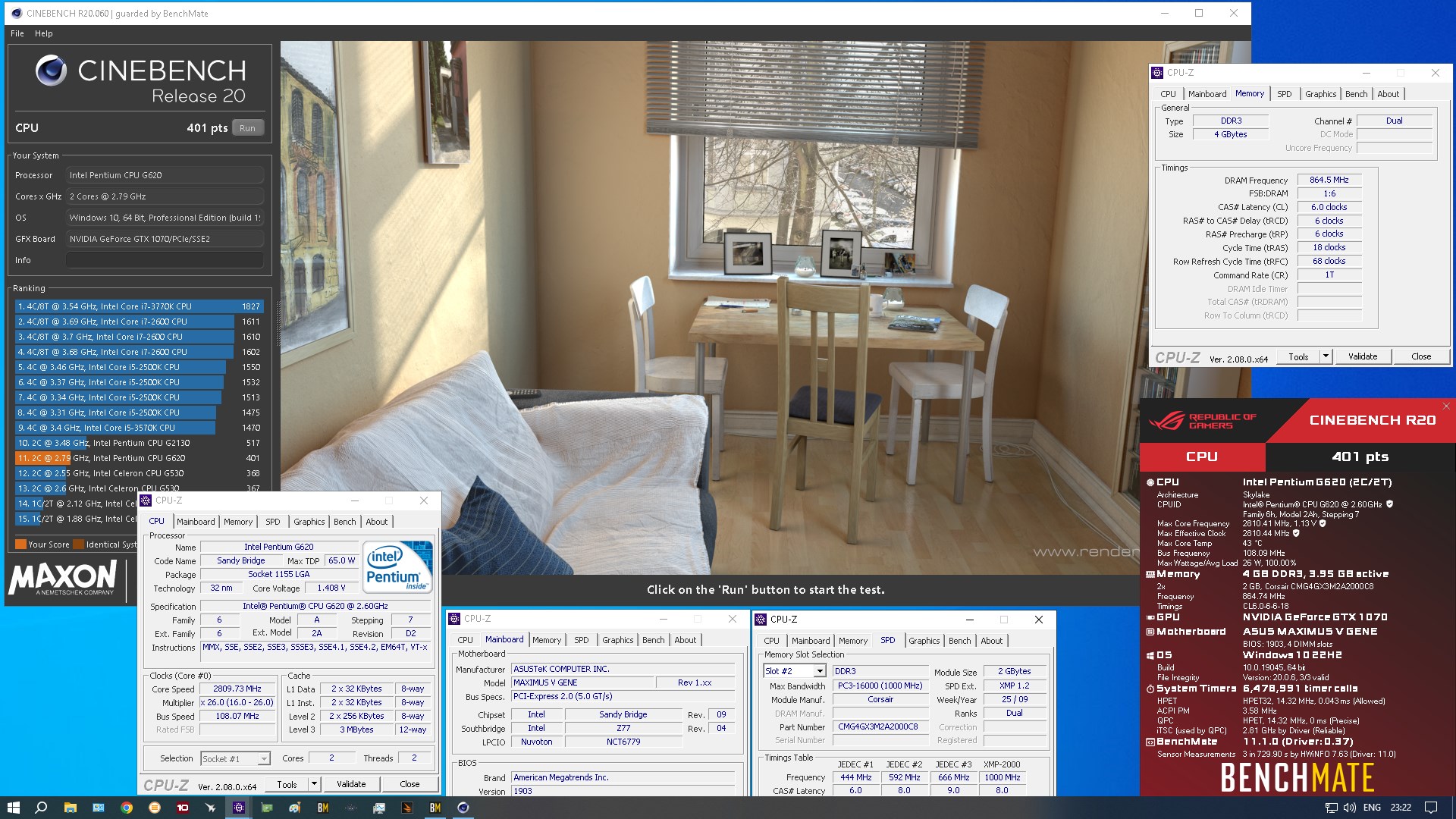The height and width of the screenshot is (819, 1456).
Task: Click the ENG language indicator
Action: pos(1371,808)
